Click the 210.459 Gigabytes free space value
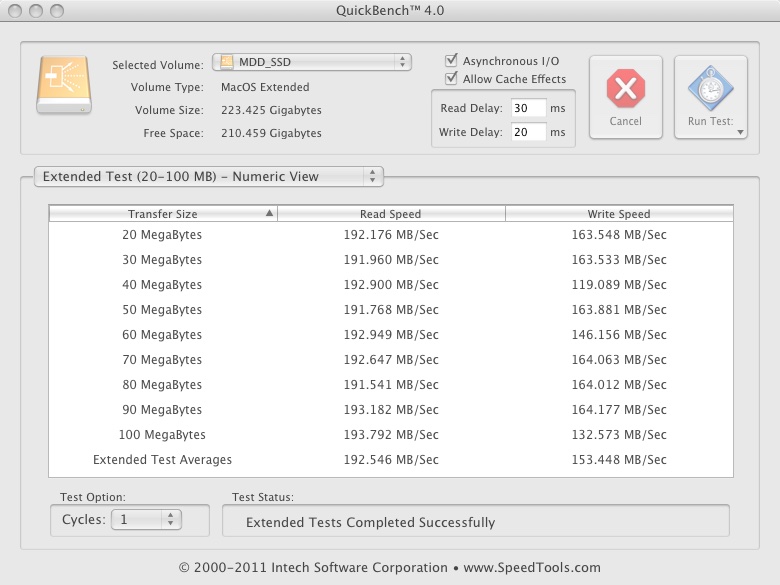780x585 pixels. click(x=271, y=133)
